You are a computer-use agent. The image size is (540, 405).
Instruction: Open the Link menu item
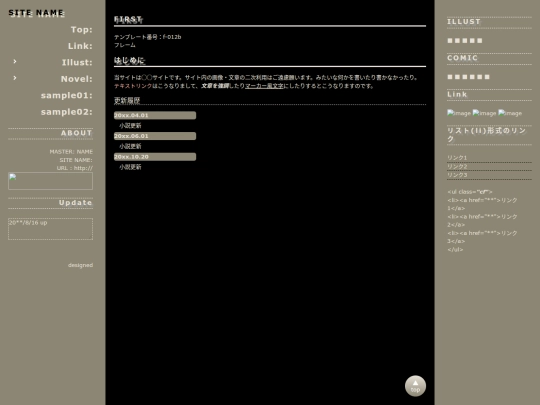click(x=80, y=46)
